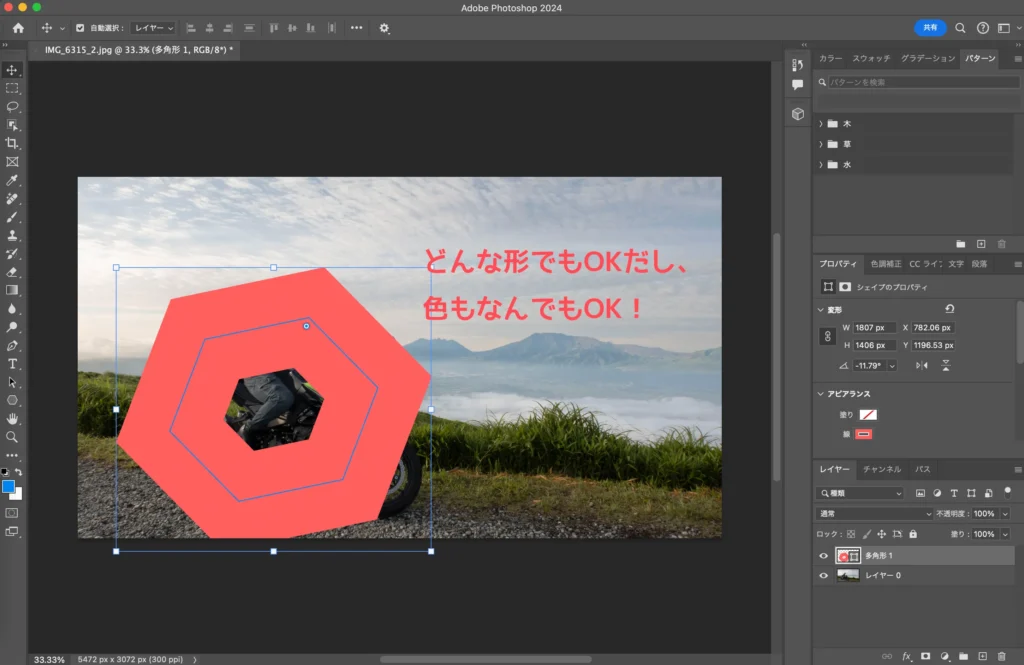1024x665 pixels.
Task: Select the Zoom tool in toolbar
Action: point(12,437)
